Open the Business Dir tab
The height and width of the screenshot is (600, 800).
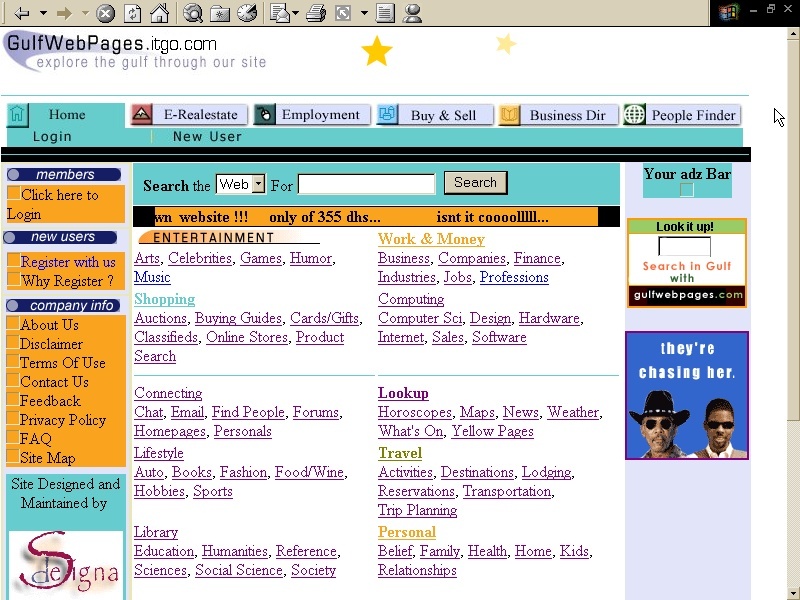tap(559, 115)
